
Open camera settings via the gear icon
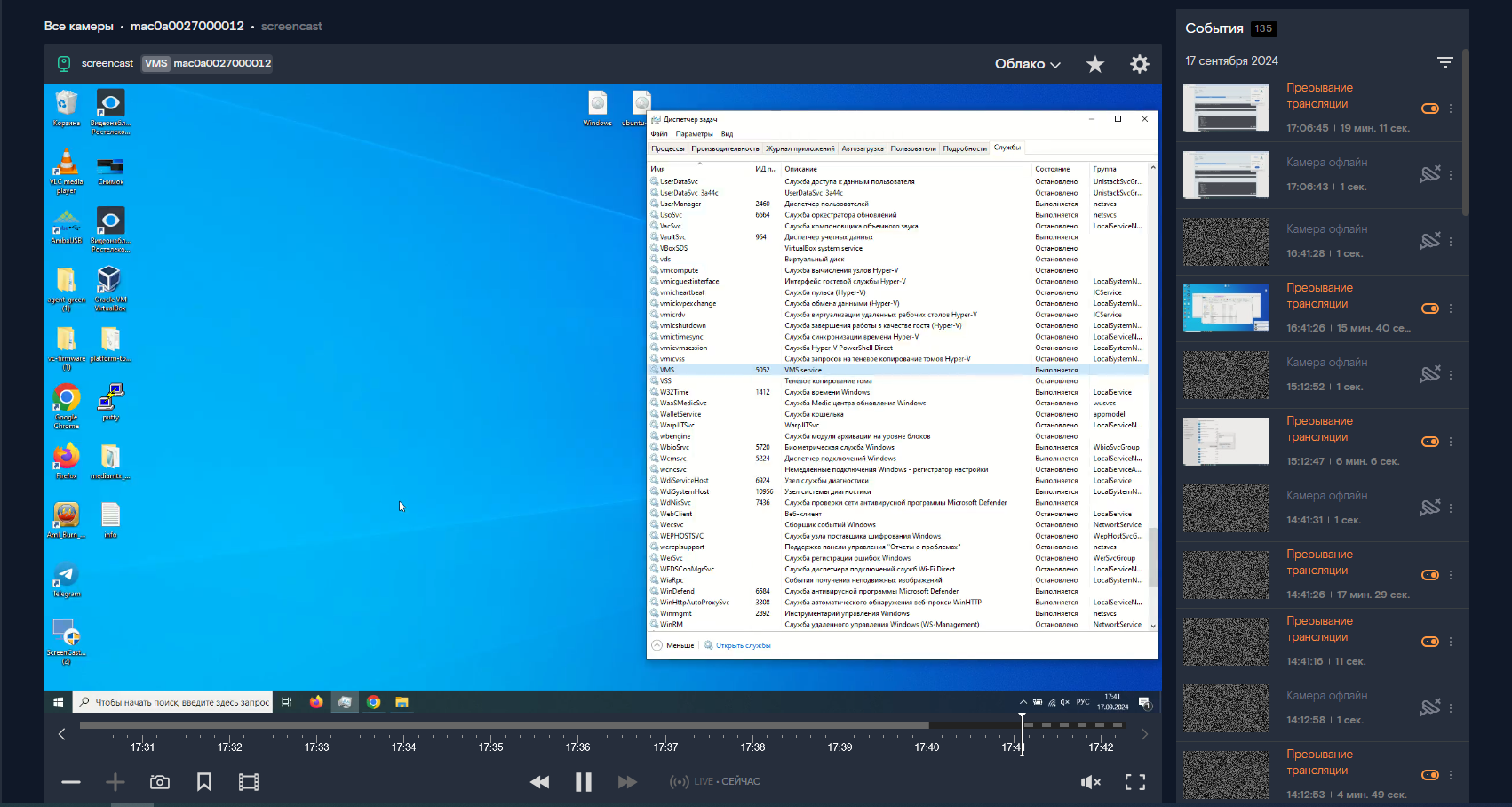pos(1140,64)
